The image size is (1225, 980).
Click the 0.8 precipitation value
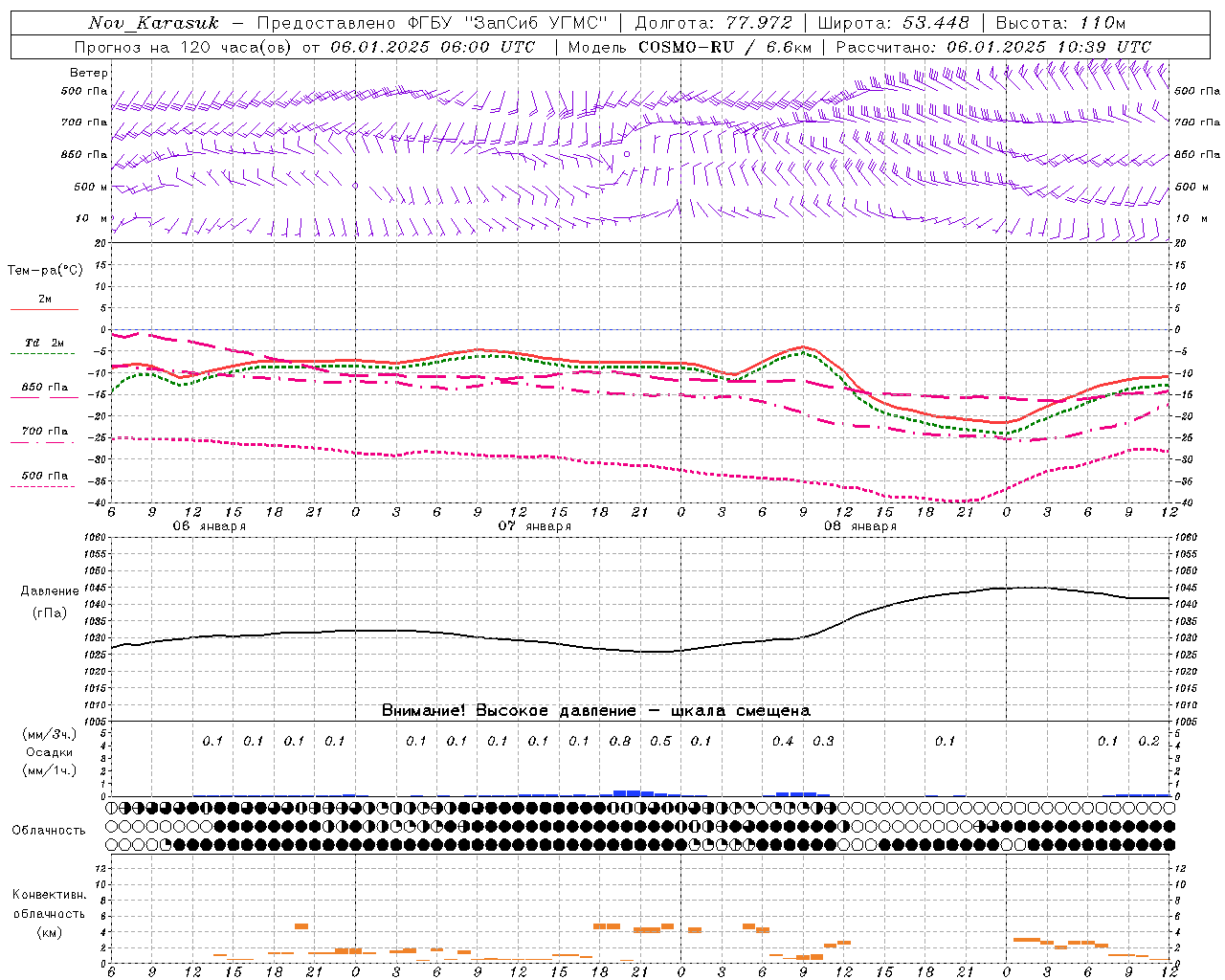(x=620, y=742)
